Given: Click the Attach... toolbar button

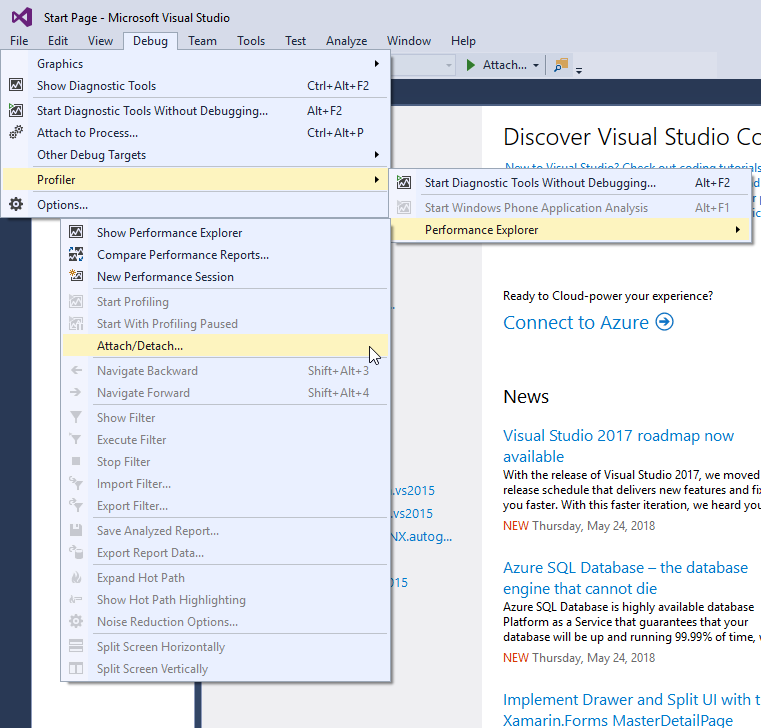Looking at the screenshot, I should pos(502,65).
